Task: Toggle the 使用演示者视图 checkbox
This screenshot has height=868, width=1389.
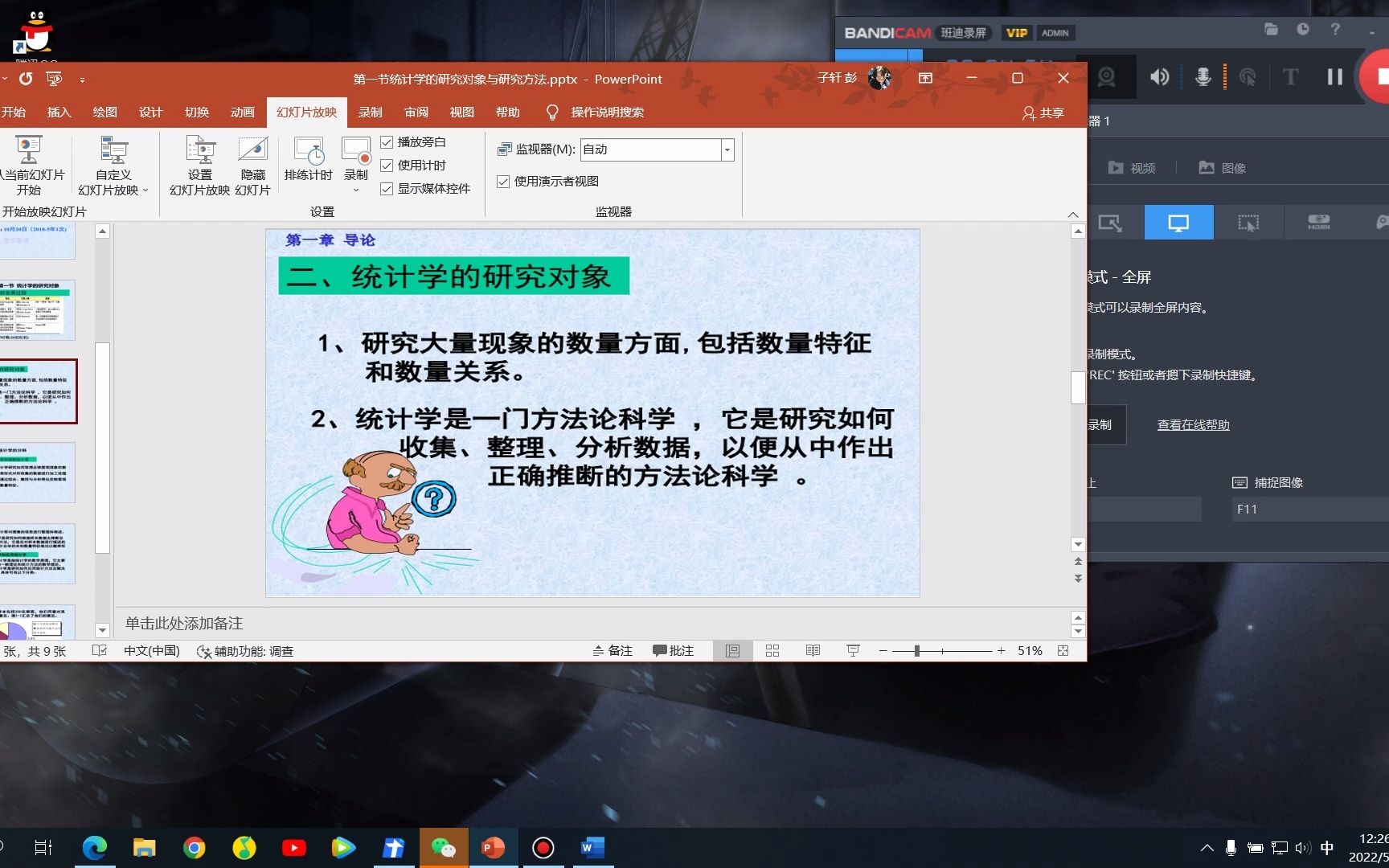Action: [502, 181]
